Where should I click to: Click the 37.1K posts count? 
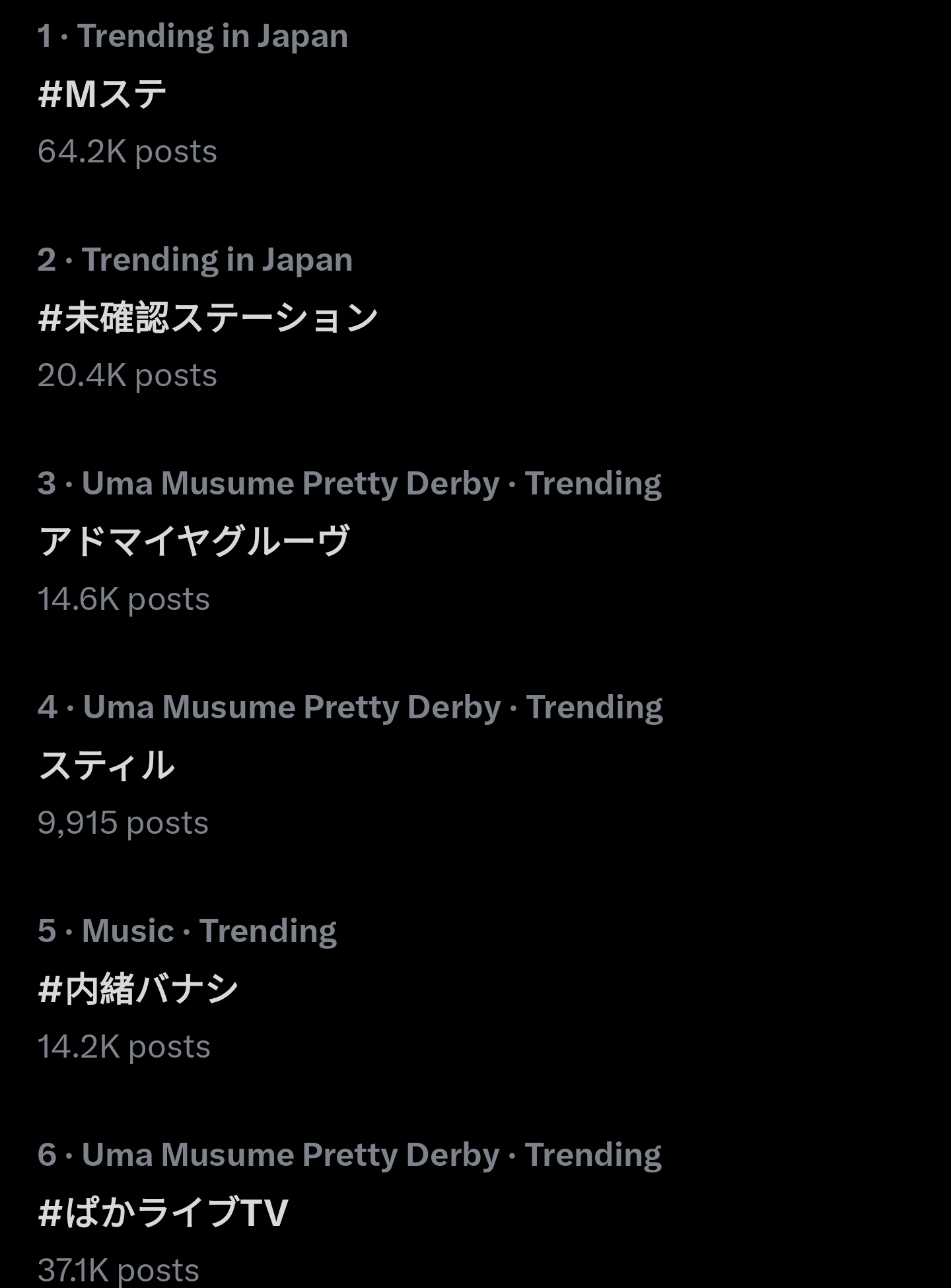click(118, 1270)
